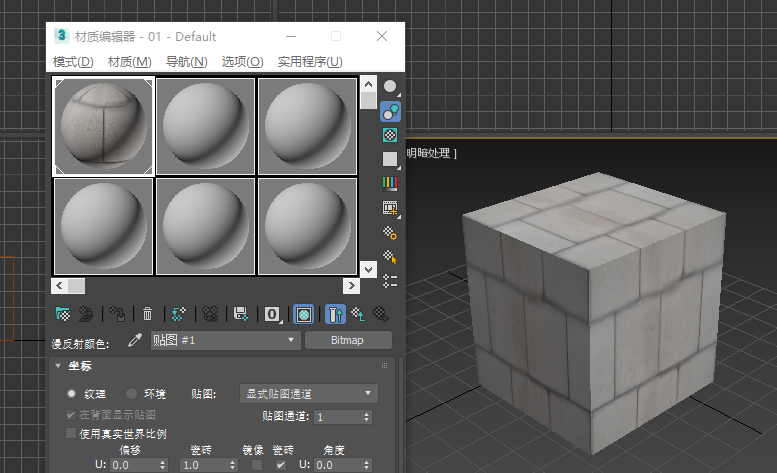Open material editor Options icon

click(x=390, y=233)
